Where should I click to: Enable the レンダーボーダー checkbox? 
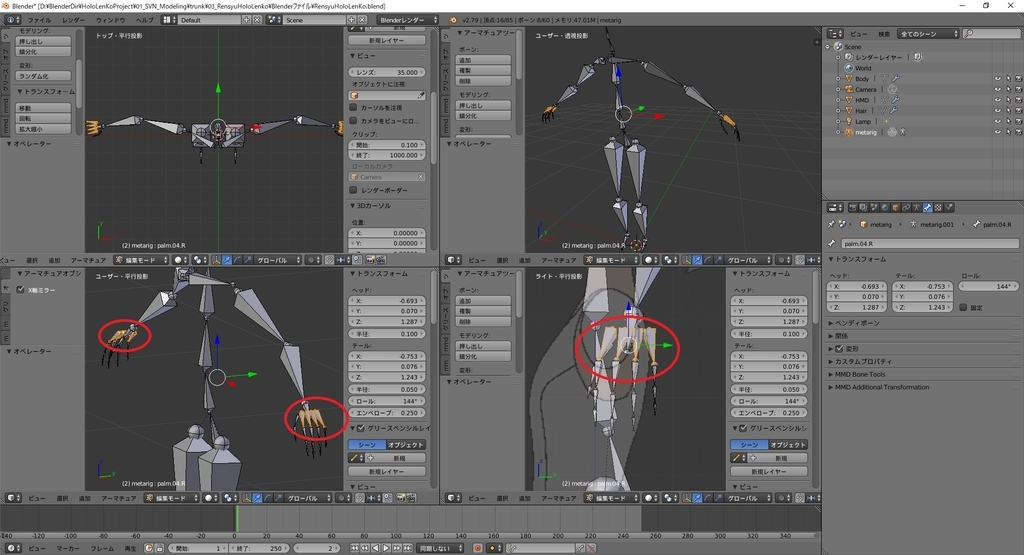[353, 190]
